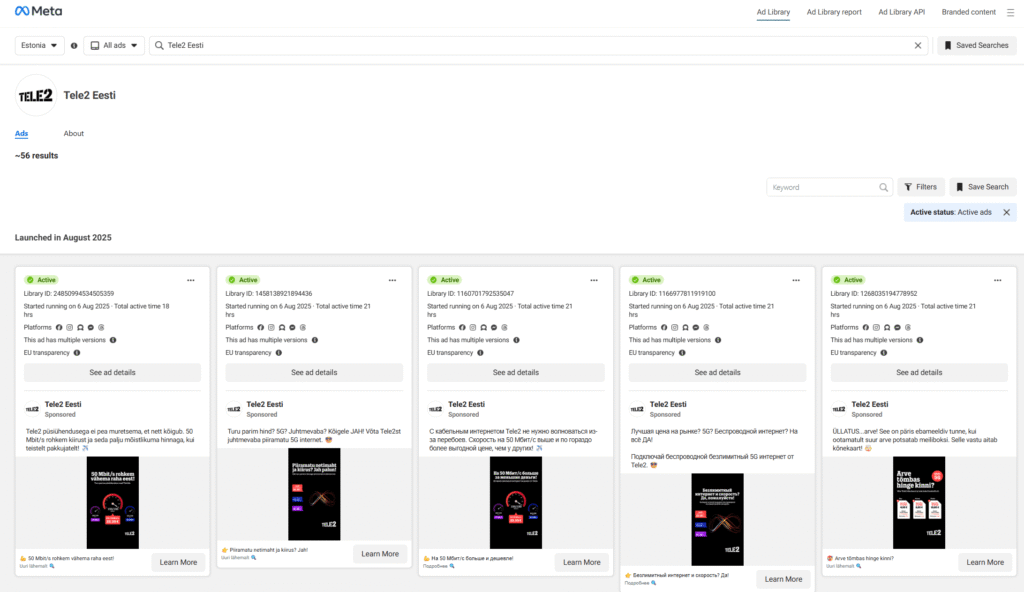The height and width of the screenshot is (592, 1024).
Task: Click the Instagram platform icon on ad 1458138921894436
Action: [271, 327]
